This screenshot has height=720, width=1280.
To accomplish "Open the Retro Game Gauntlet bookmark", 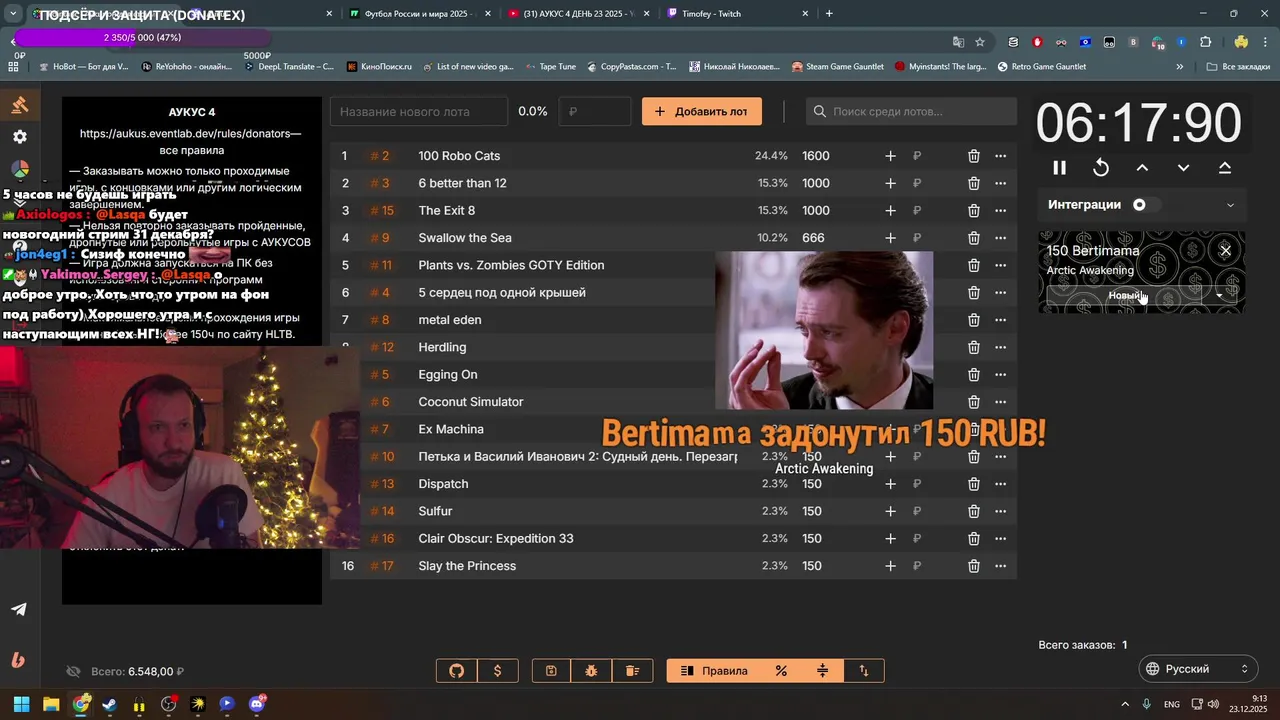I will (x=1042, y=66).
